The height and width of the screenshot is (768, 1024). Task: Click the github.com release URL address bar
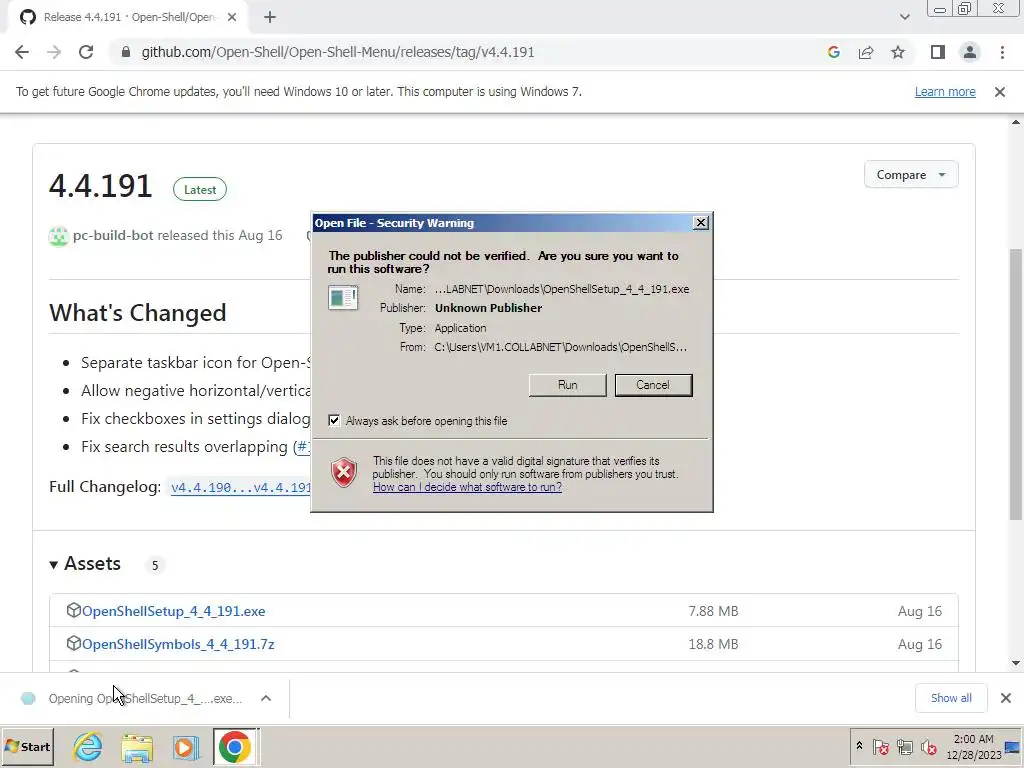pyautogui.click(x=338, y=52)
